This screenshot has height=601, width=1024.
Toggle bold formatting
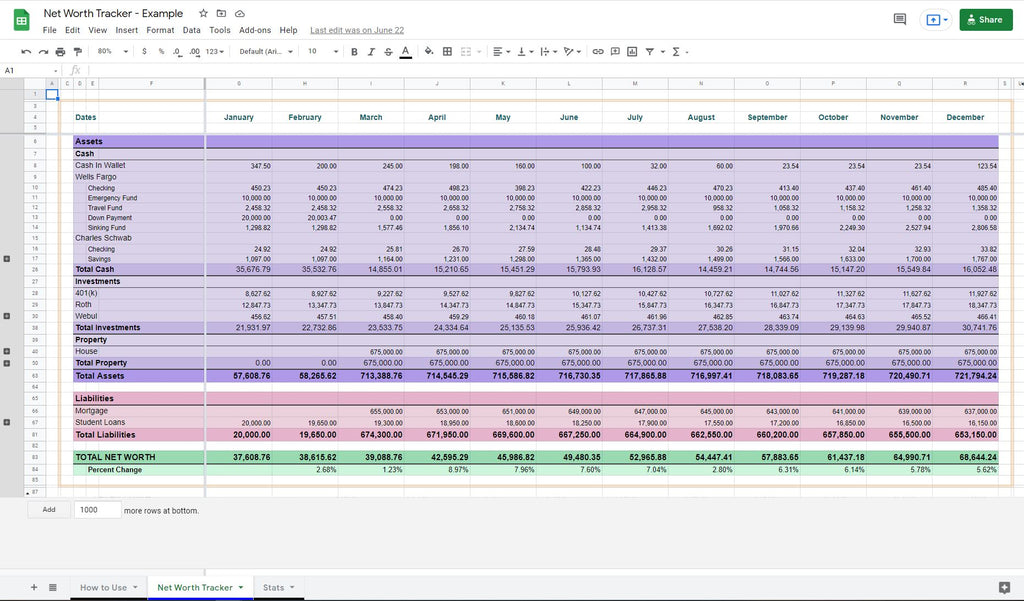tap(354, 51)
